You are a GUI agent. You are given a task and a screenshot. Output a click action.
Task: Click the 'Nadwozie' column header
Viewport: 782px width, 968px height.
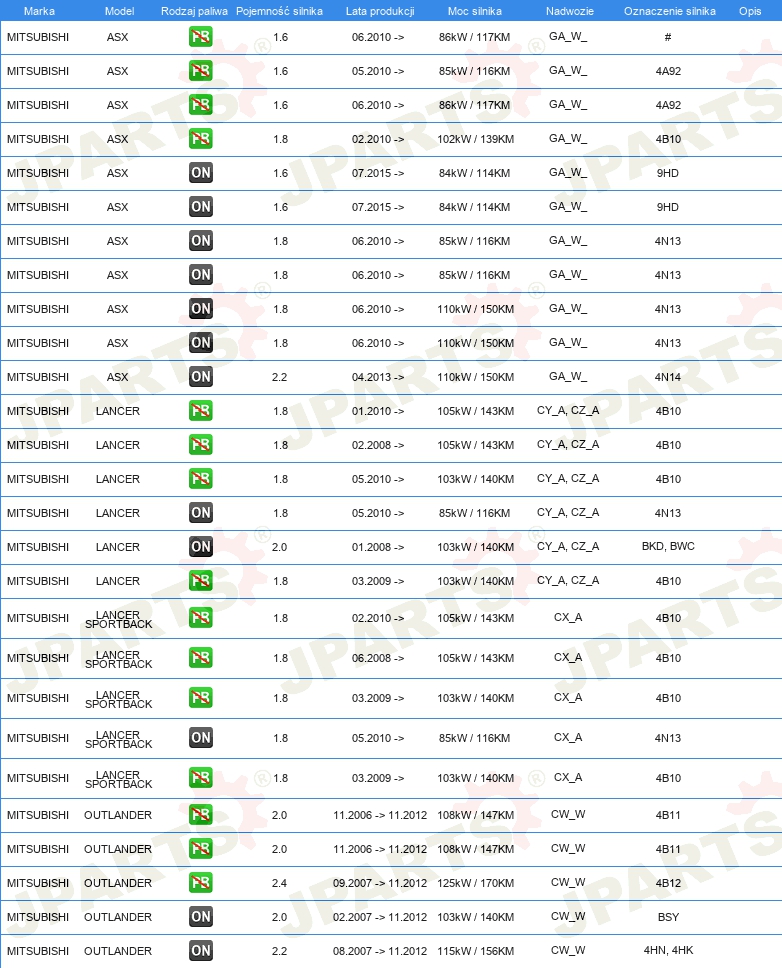click(x=570, y=11)
